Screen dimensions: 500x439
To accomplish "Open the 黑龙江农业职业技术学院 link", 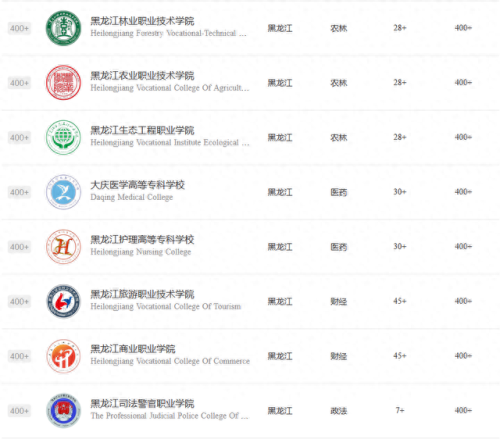I will click(x=142, y=76).
